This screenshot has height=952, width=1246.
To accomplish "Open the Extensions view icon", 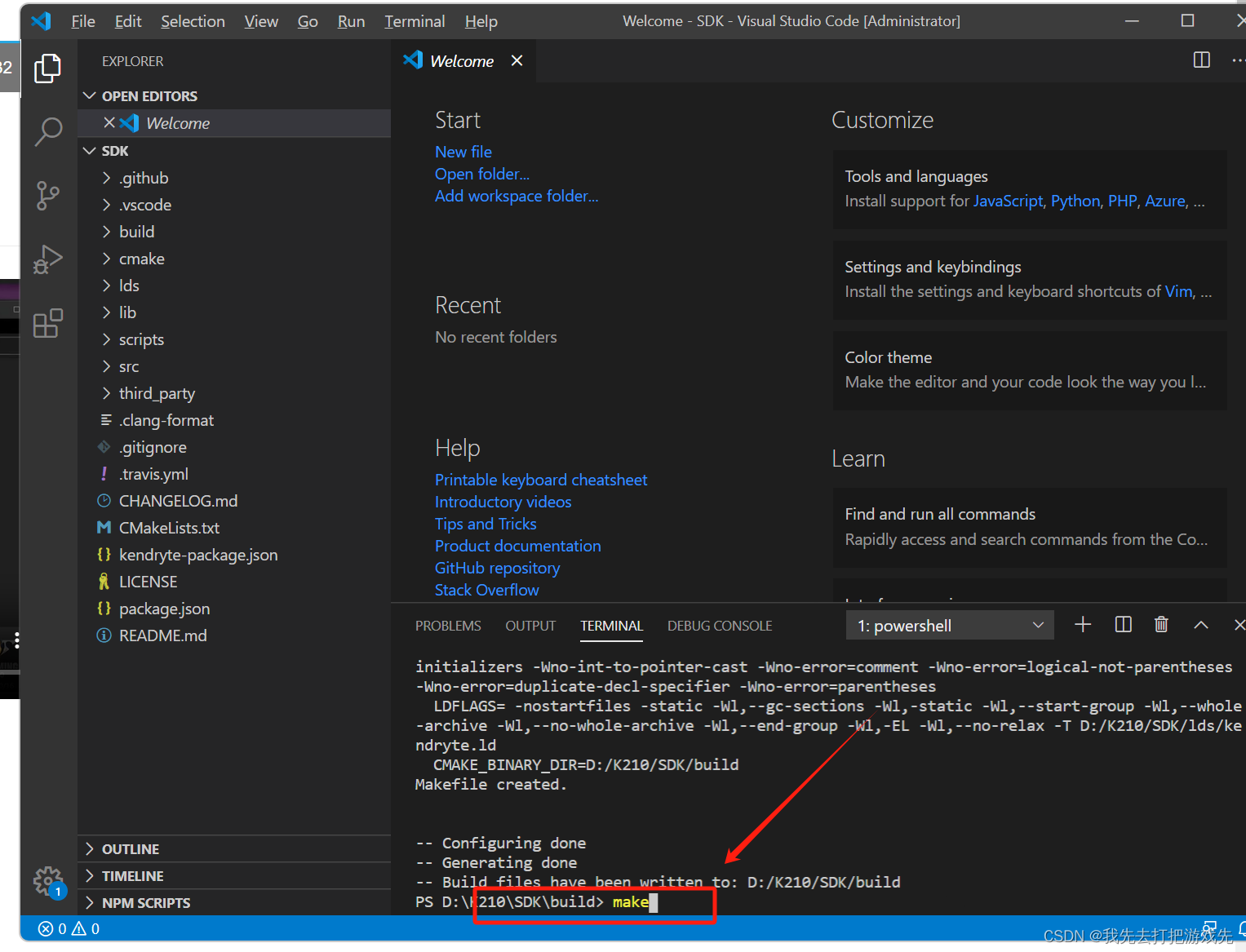I will pyautogui.click(x=48, y=323).
